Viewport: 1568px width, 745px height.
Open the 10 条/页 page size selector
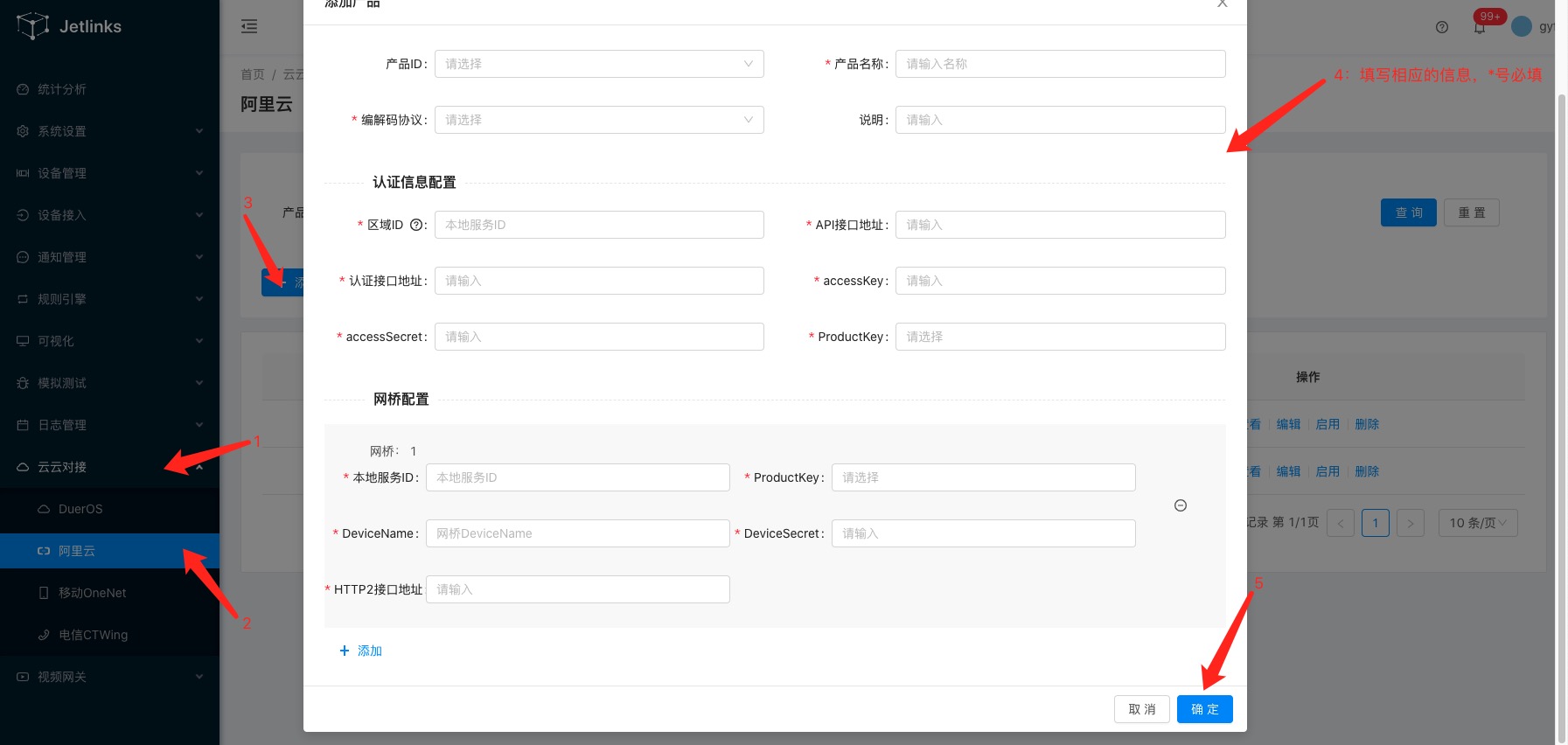[1477, 523]
